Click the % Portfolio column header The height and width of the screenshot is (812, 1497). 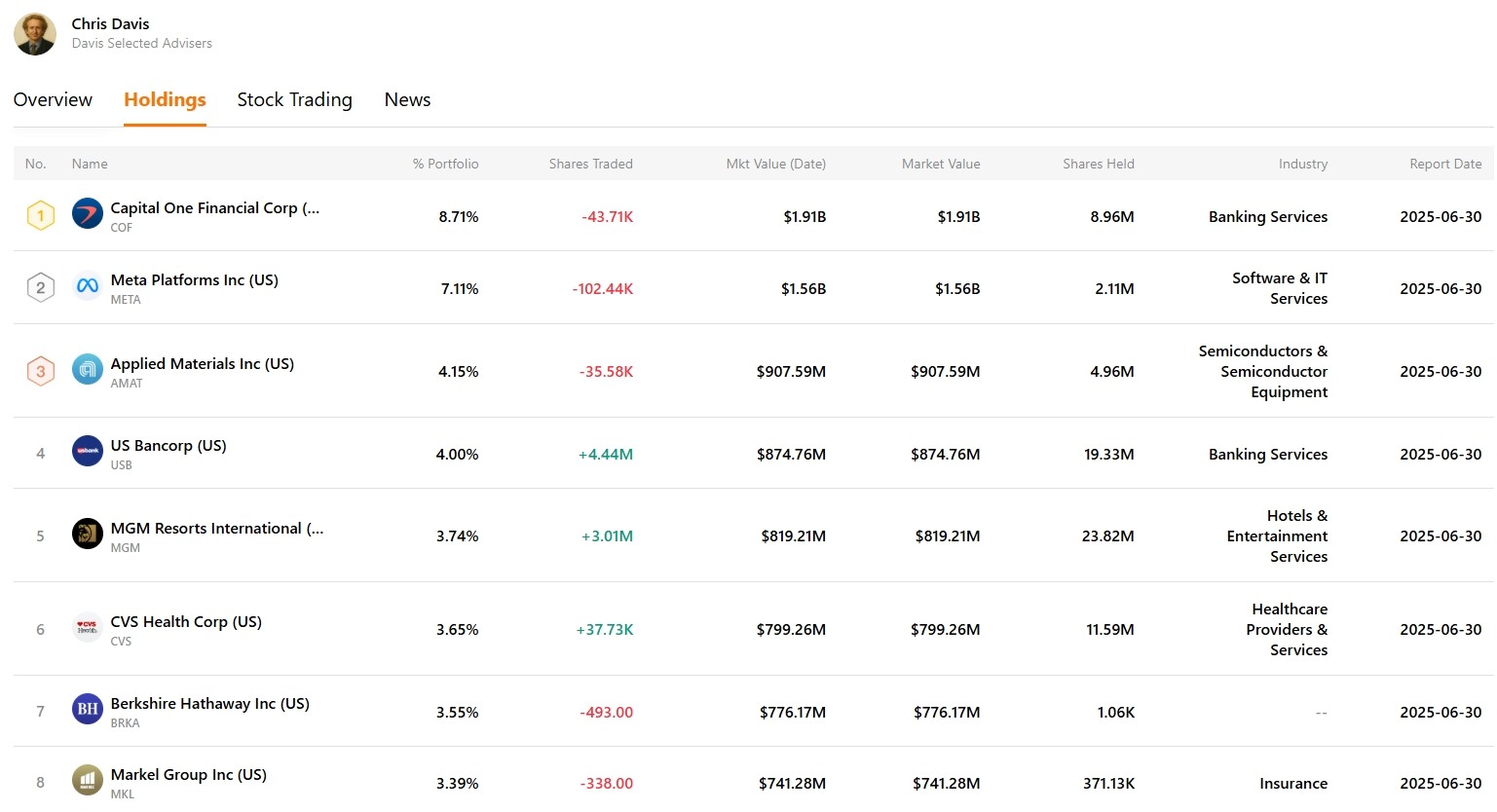tap(446, 164)
